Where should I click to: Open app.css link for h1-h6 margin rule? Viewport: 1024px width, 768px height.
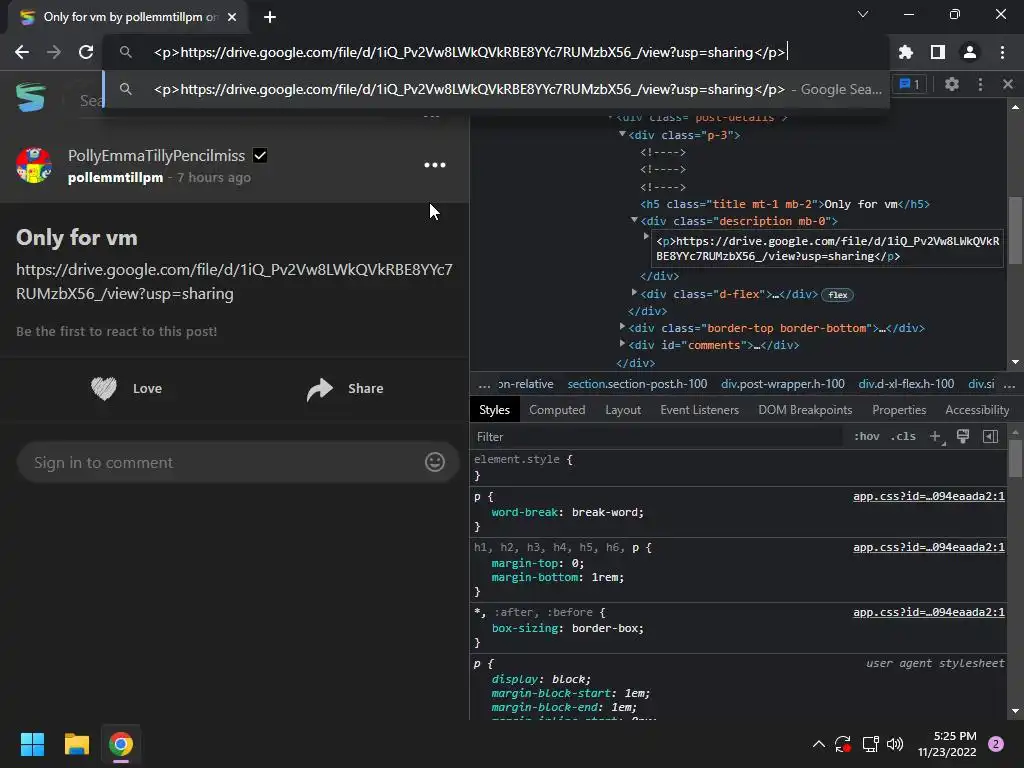pyautogui.click(x=929, y=547)
